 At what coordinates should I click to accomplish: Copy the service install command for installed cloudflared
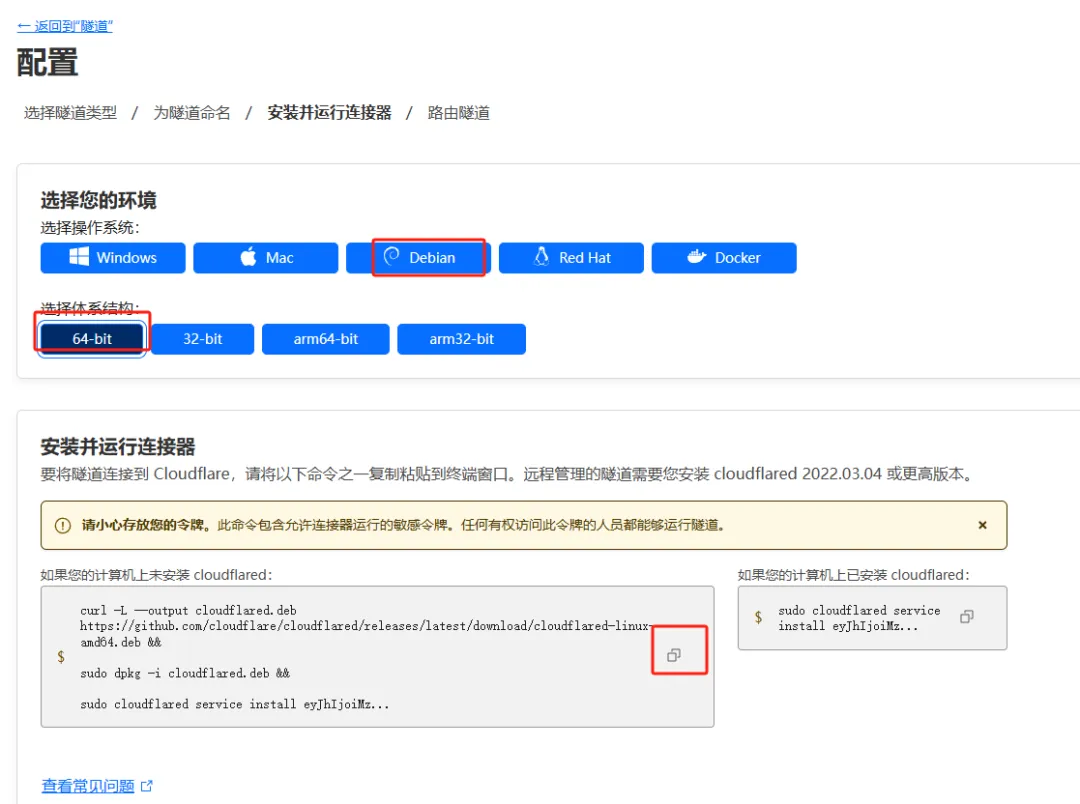(x=966, y=617)
